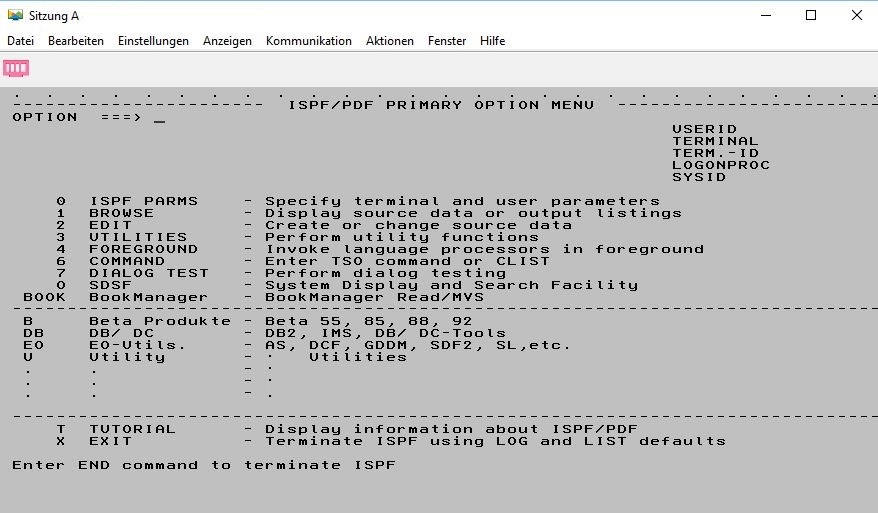Image resolution: width=878 pixels, height=513 pixels.
Task: Click the TUTORIAL option text
Action: click(133, 430)
